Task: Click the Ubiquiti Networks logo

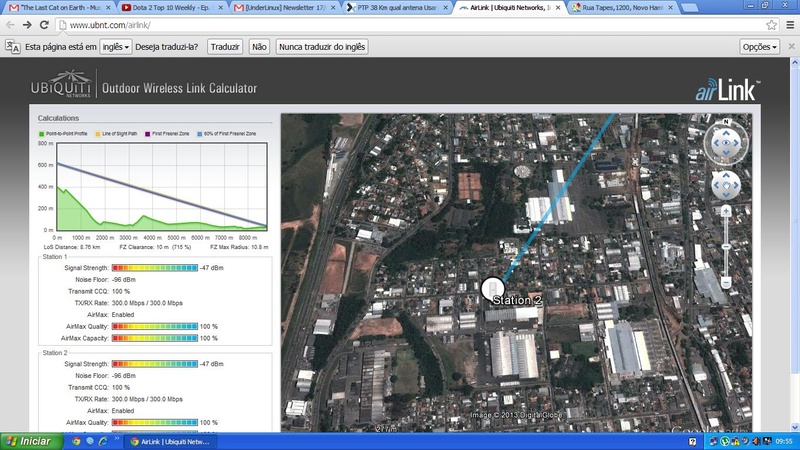Action: [x=61, y=84]
